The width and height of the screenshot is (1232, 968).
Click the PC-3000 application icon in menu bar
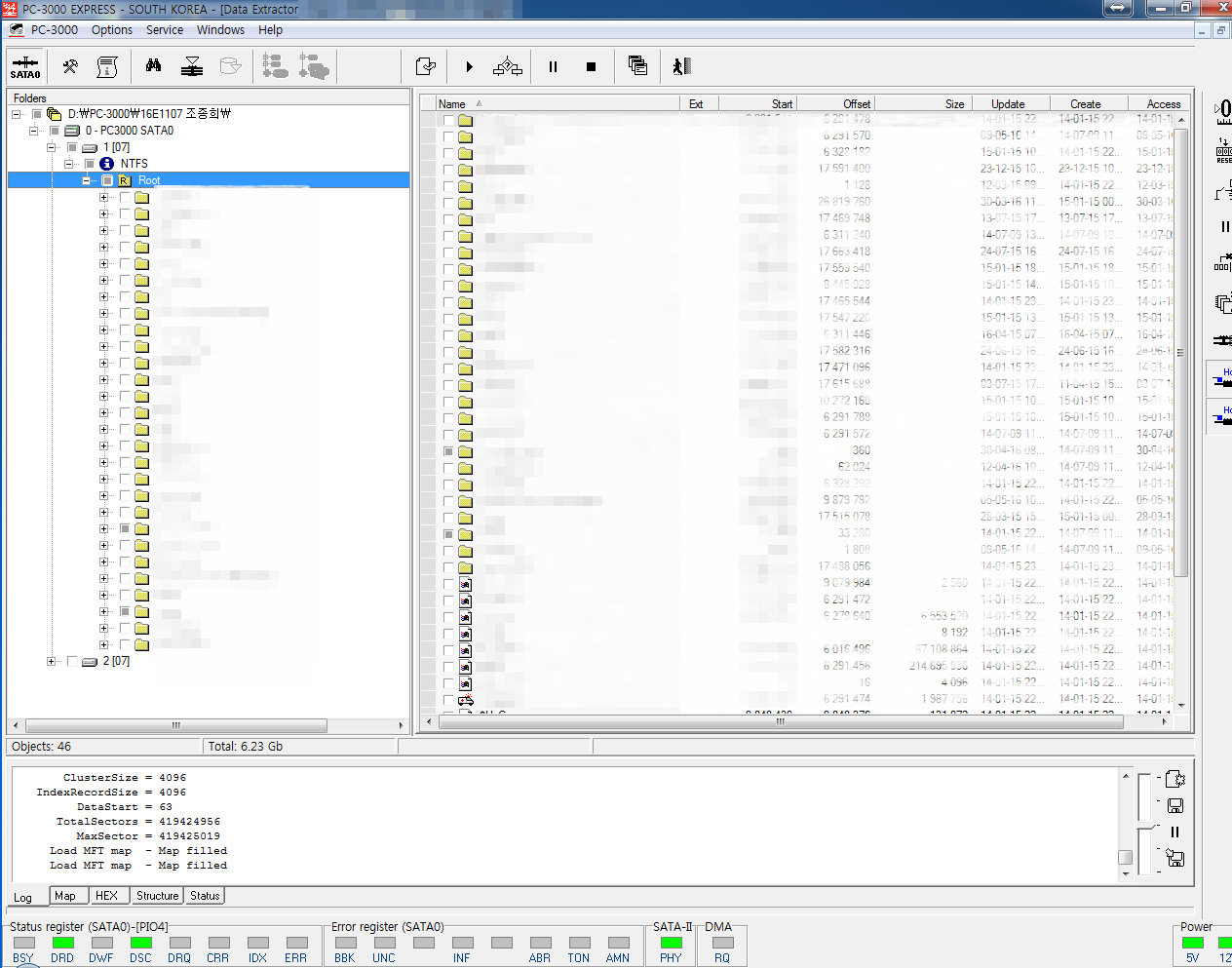pos(16,30)
